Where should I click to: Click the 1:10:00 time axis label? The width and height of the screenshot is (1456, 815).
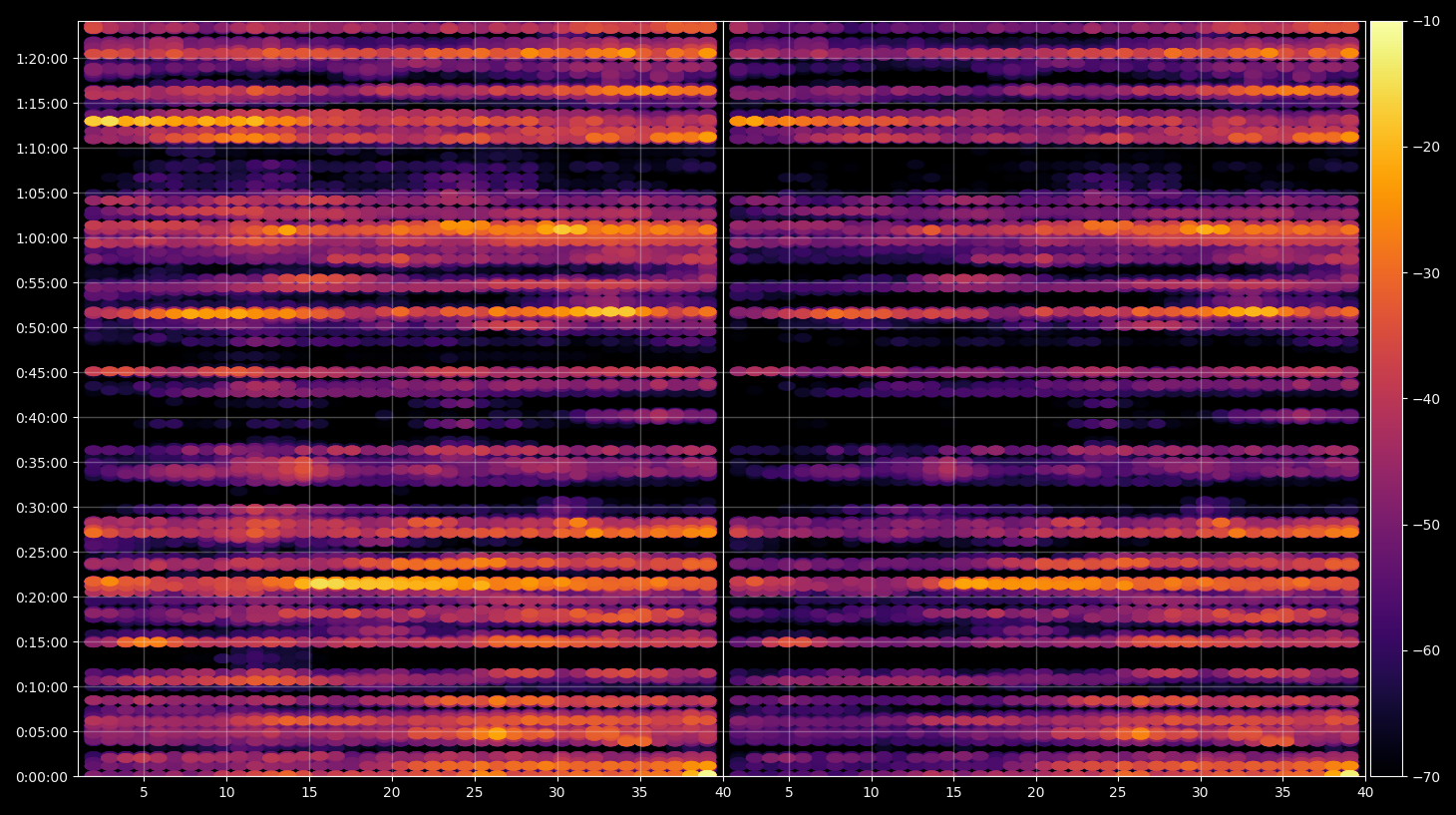point(42,149)
